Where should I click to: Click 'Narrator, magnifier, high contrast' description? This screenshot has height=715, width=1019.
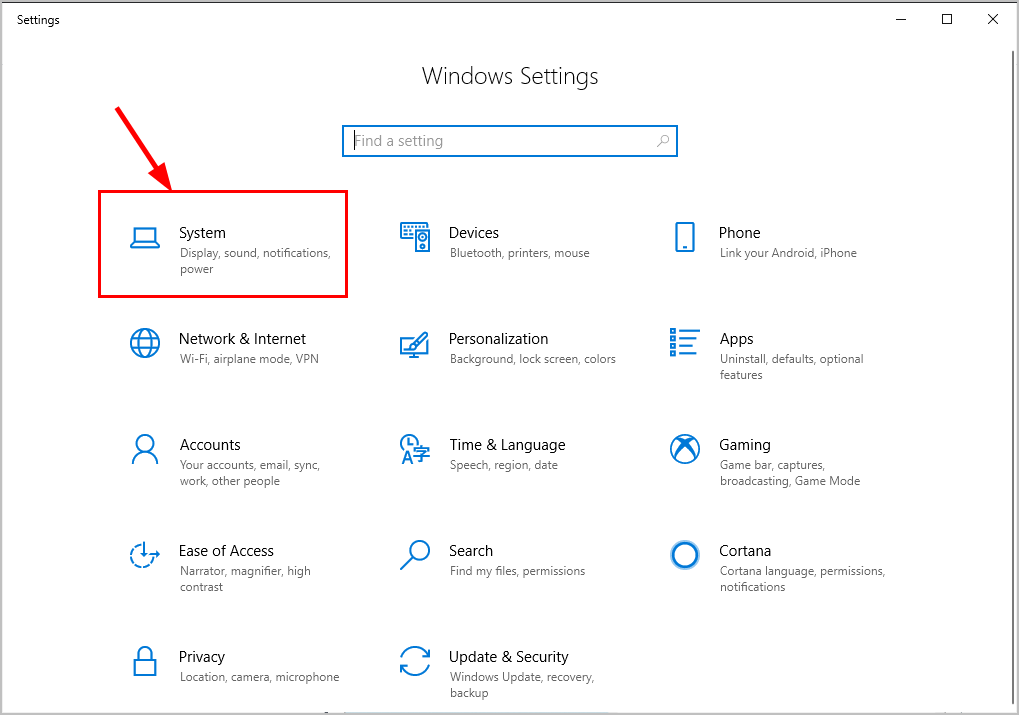[246, 578]
